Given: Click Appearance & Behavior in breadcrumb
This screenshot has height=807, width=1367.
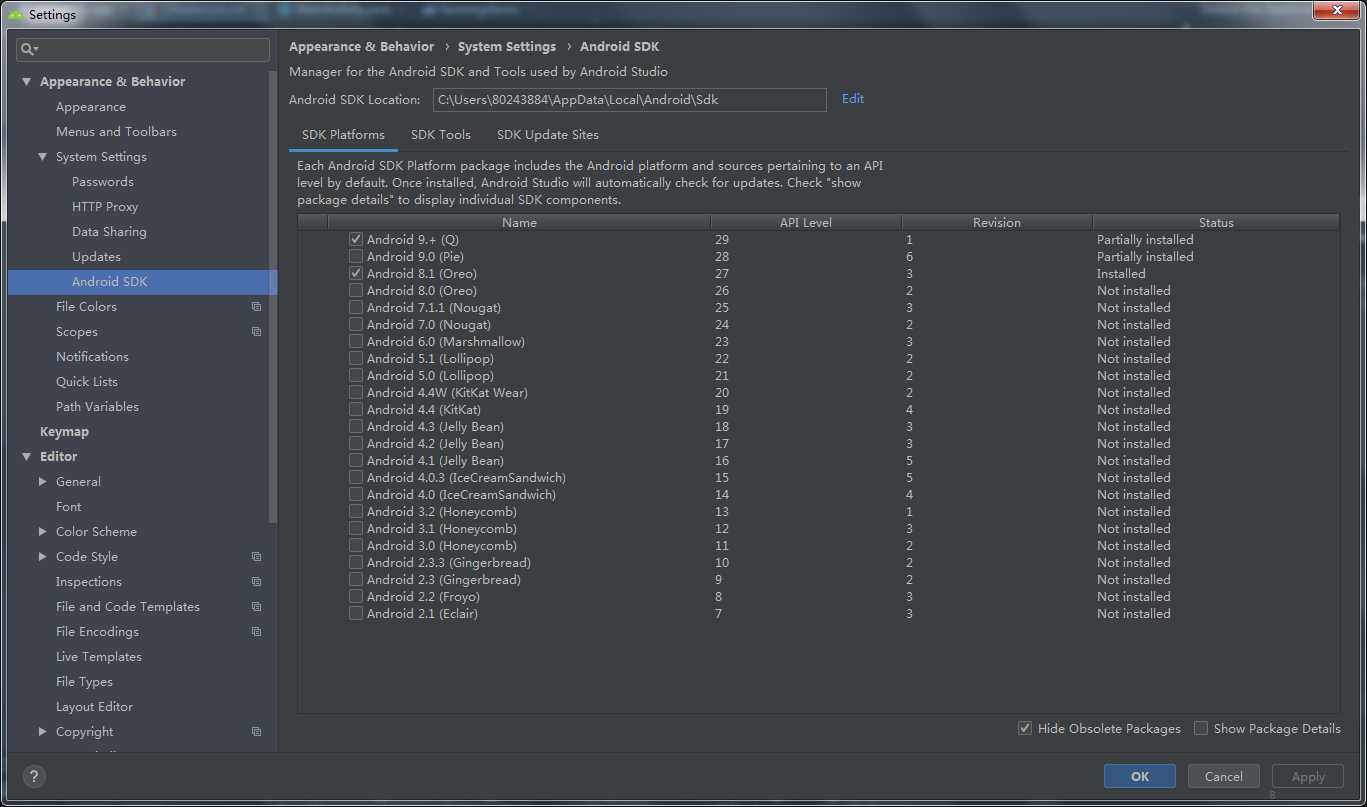Looking at the screenshot, I should 362,47.
